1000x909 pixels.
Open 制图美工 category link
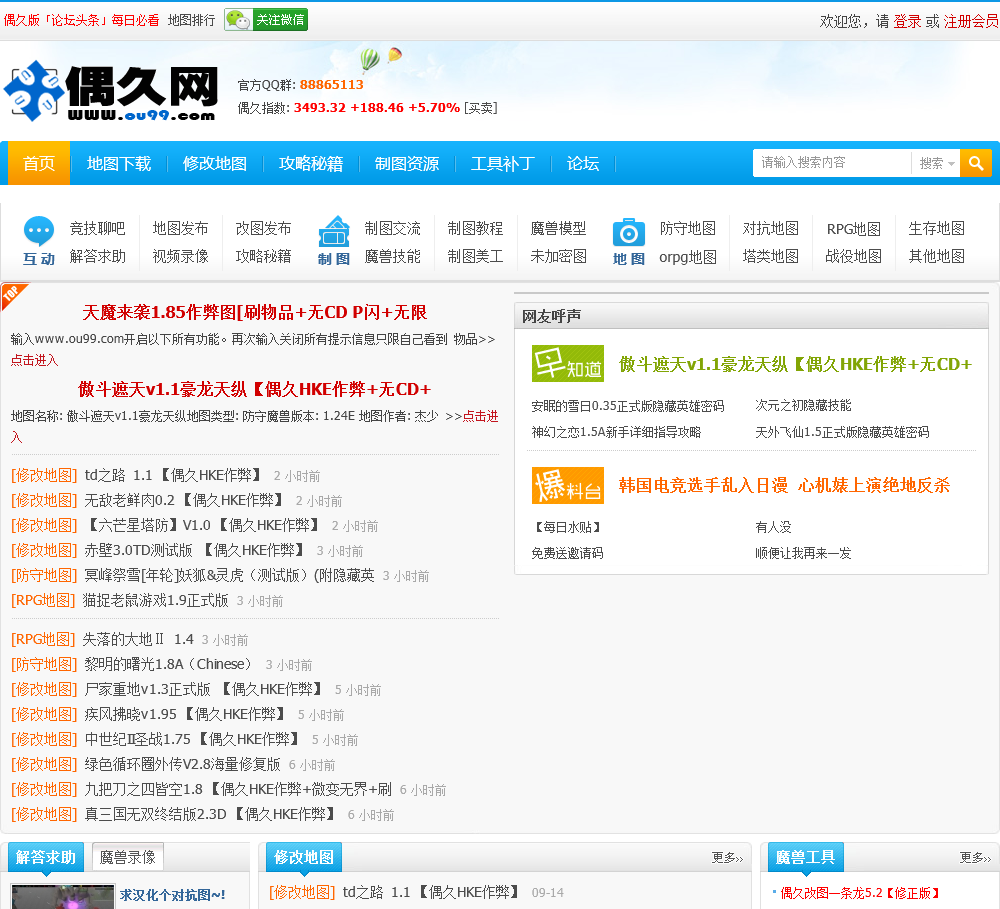click(475, 256)
